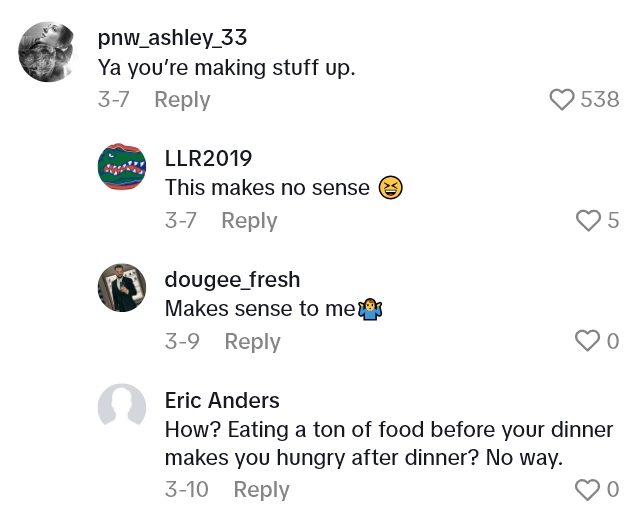Visit the LLR2019 username link
628x517 pixels.
(x=208, y=158)
